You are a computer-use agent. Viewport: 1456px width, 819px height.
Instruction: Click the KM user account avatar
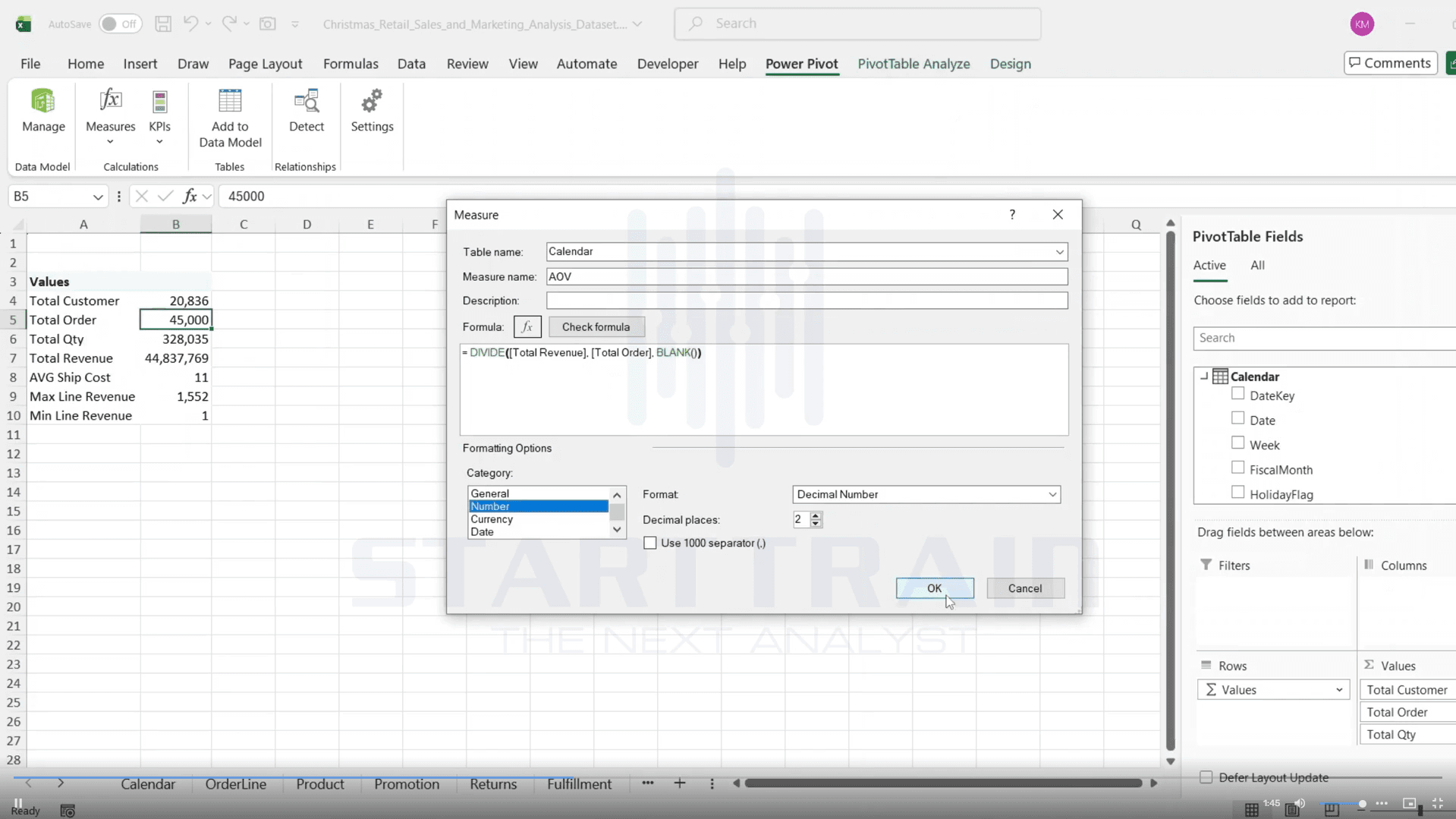pyautogui.click(x=1362, y=24)
